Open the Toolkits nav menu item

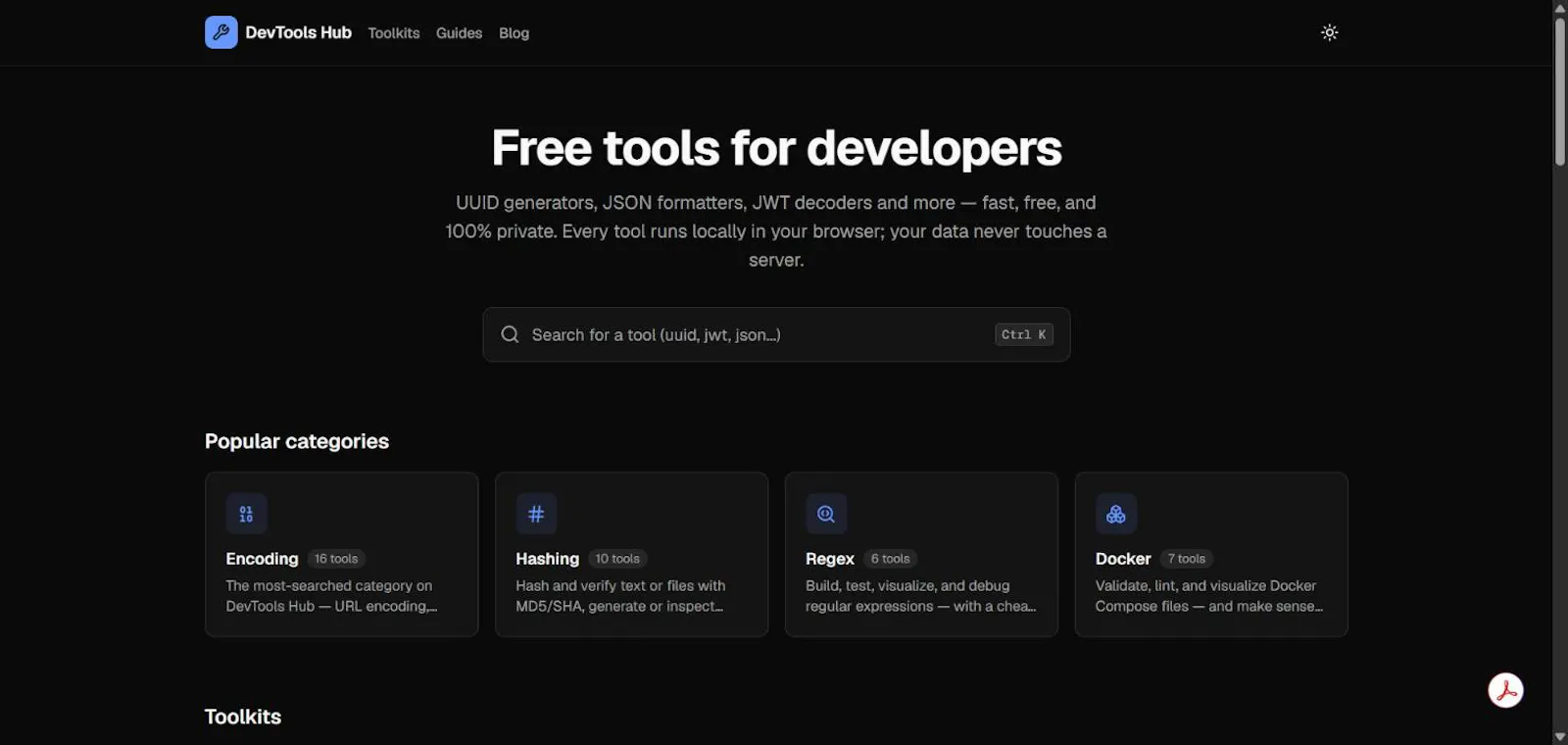tap(394, 33)
